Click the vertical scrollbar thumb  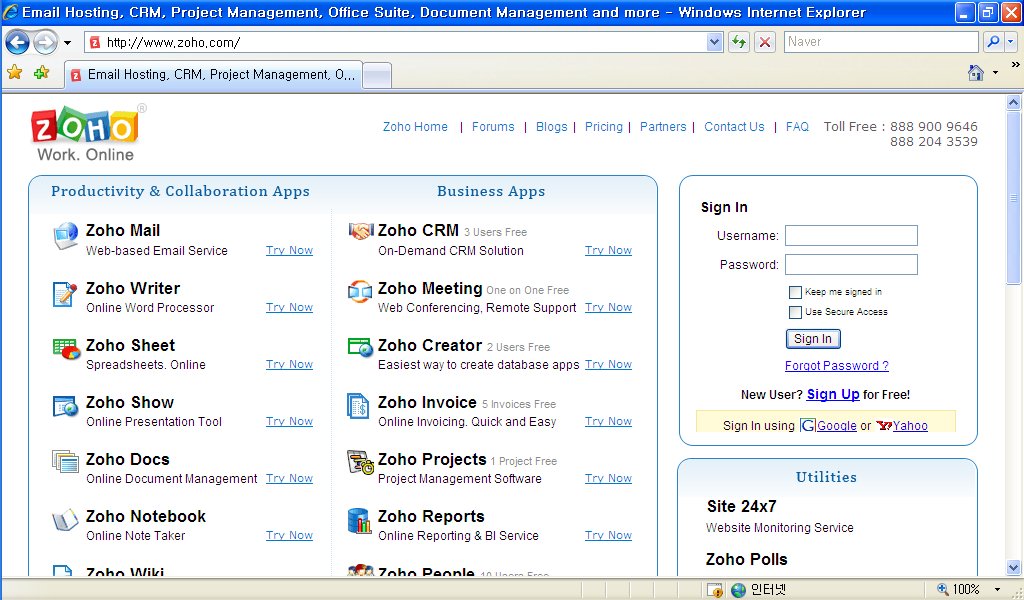pyautogui.click(x=1014, y=197)
